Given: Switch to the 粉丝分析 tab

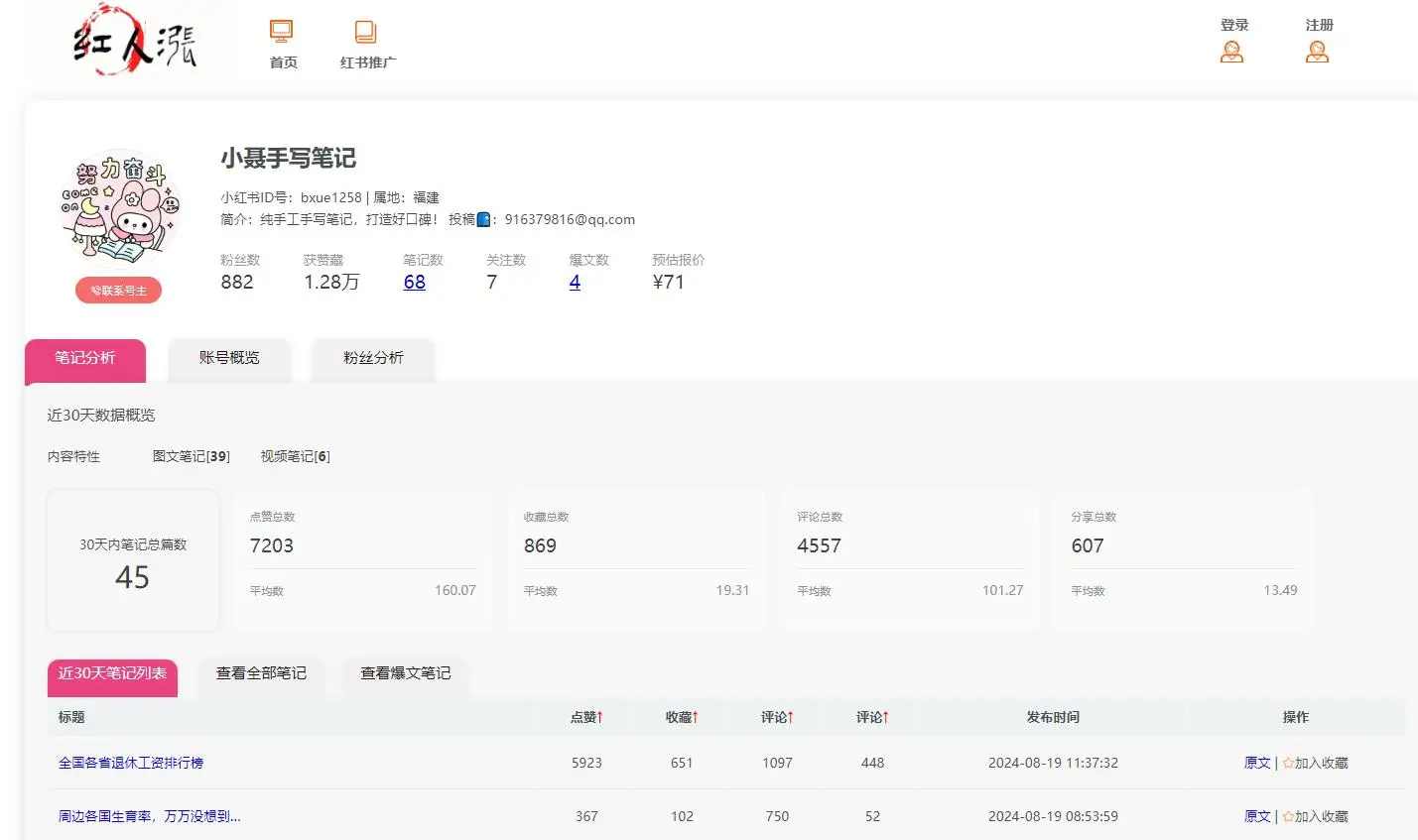Looking at the screenshot, I should click(x=372, y=359).
